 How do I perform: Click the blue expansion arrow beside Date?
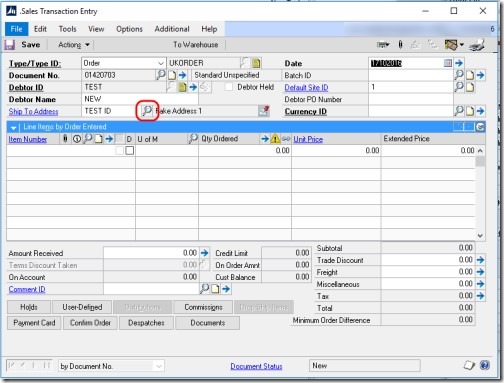tap(459, 63)
